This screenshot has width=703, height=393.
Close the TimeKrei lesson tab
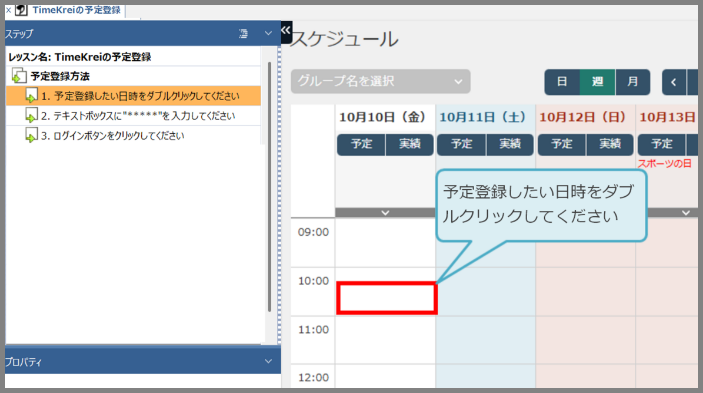pos(9,10)
